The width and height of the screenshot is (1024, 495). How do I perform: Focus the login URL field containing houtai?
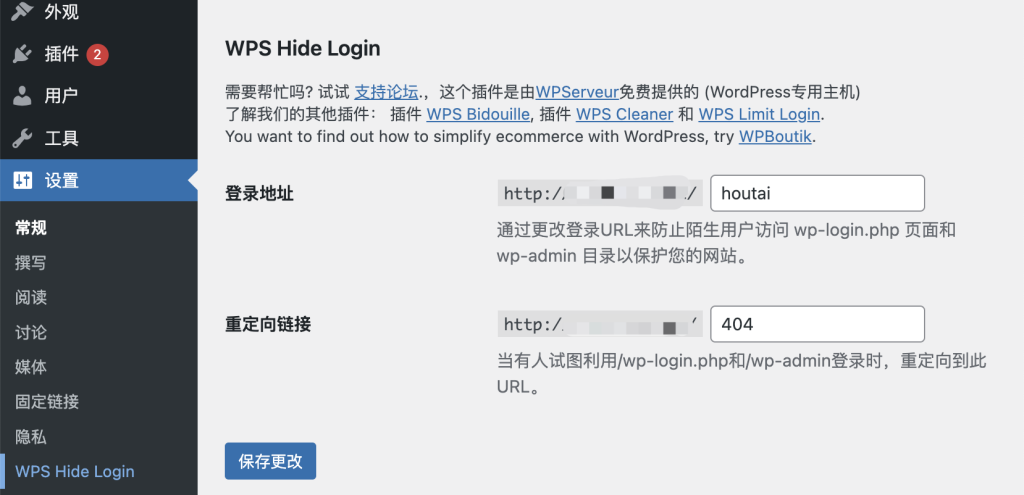pyautogui.click(x=817, y=193)
